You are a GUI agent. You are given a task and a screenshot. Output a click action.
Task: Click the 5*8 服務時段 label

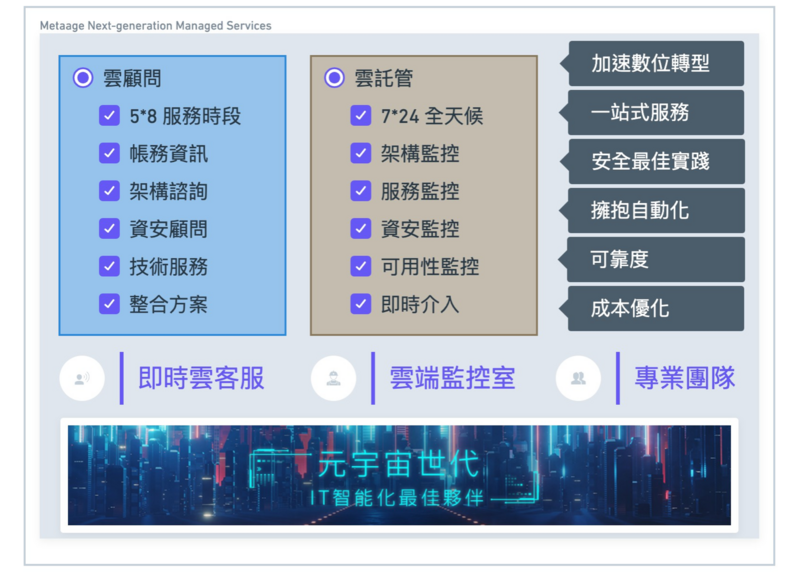[185, 116]
